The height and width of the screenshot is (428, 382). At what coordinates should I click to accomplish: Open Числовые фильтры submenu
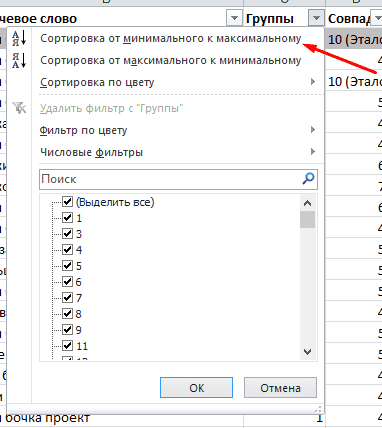[x=178, y=152]
